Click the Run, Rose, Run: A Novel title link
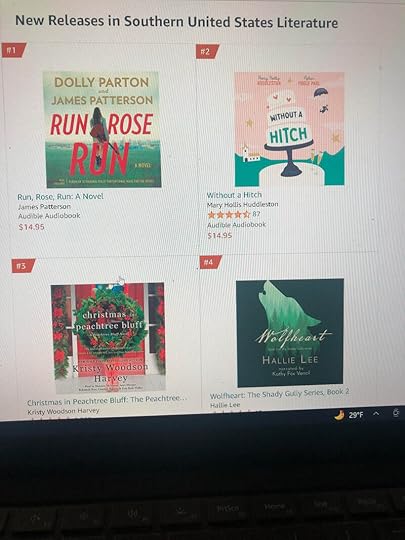Screen dimensions: 405x540 click(x=60, y=197)
